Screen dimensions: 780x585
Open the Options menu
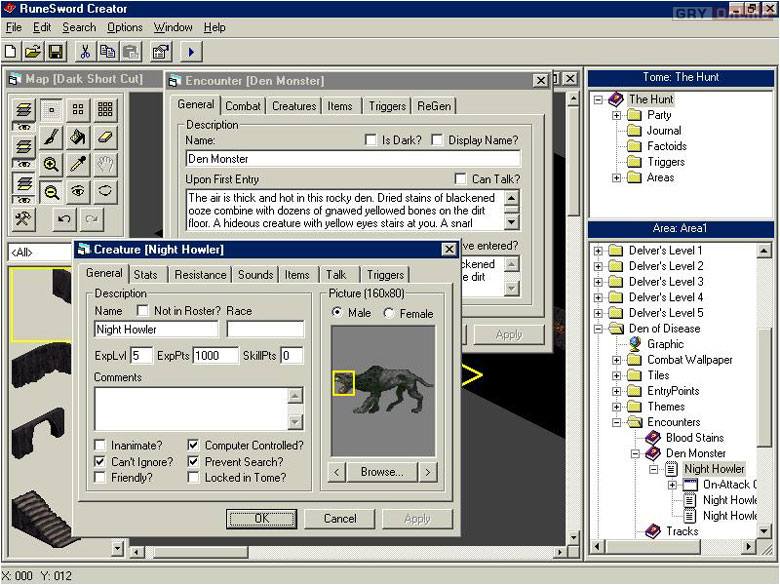tap(125, 28)
